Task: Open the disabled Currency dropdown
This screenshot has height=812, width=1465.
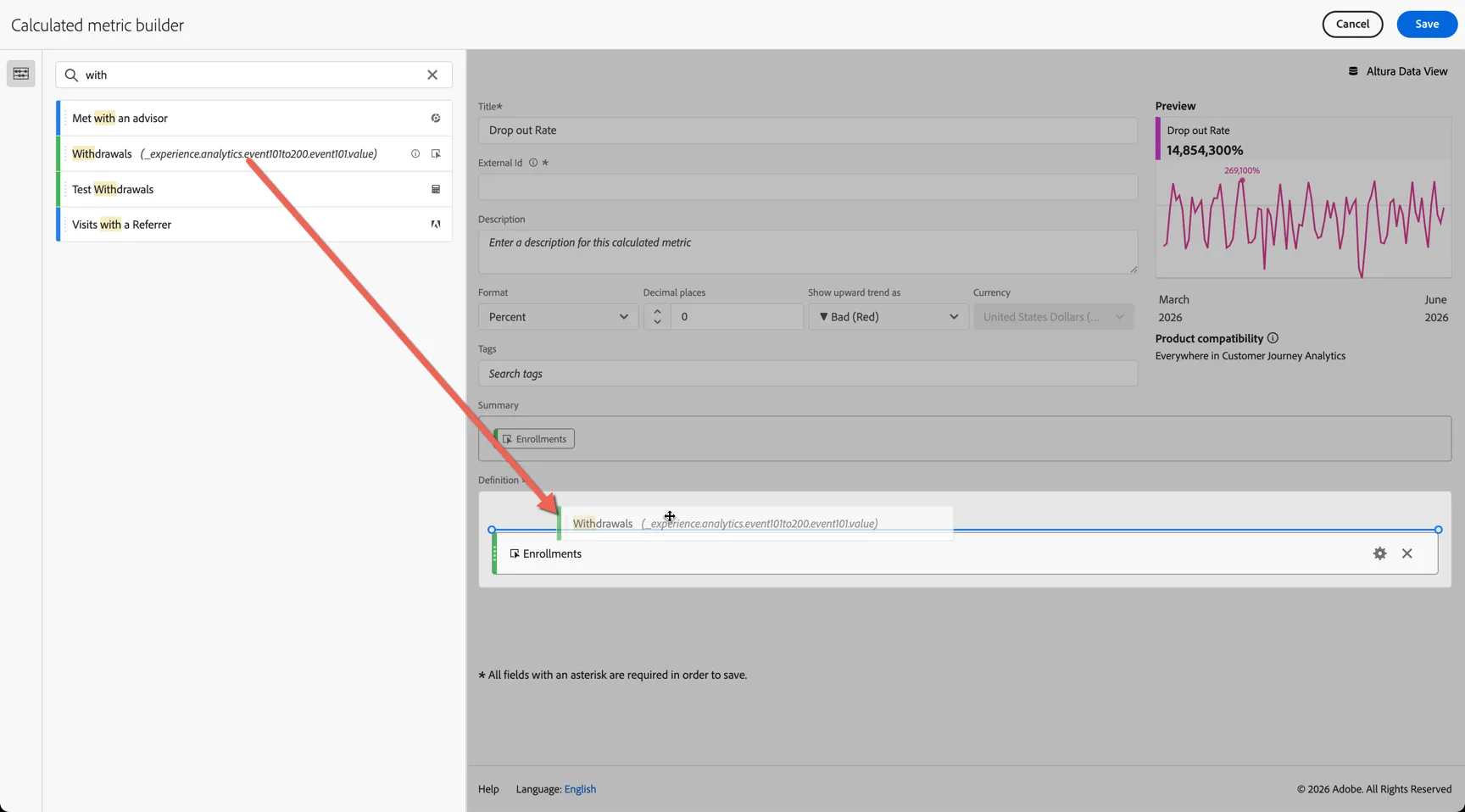Action: (1053, 317)
